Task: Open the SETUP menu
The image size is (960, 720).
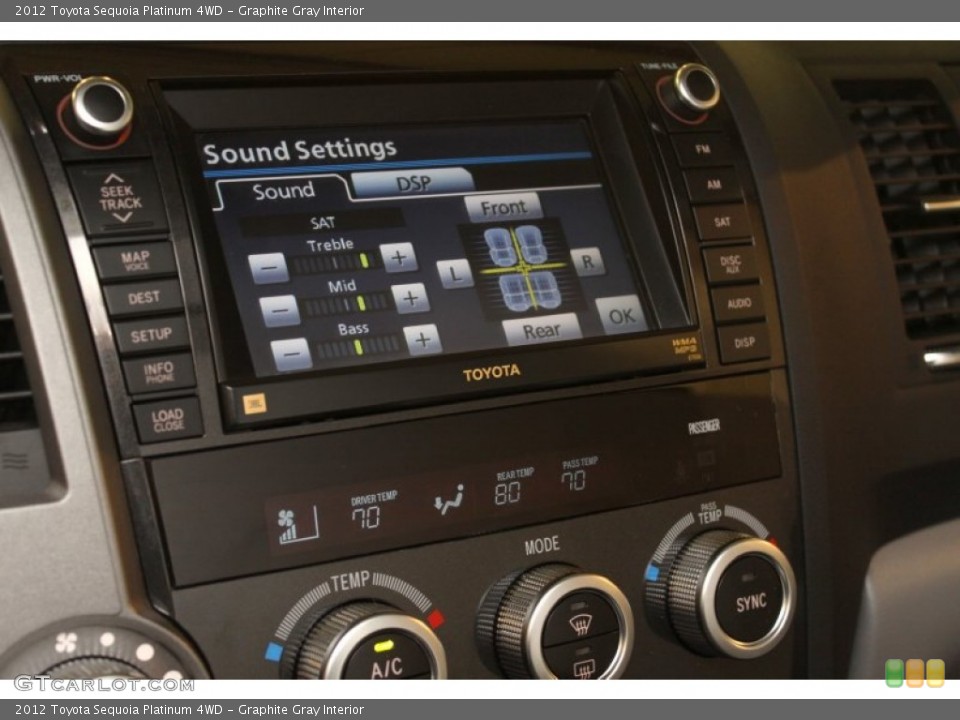Action: click(x=151, y=335)
